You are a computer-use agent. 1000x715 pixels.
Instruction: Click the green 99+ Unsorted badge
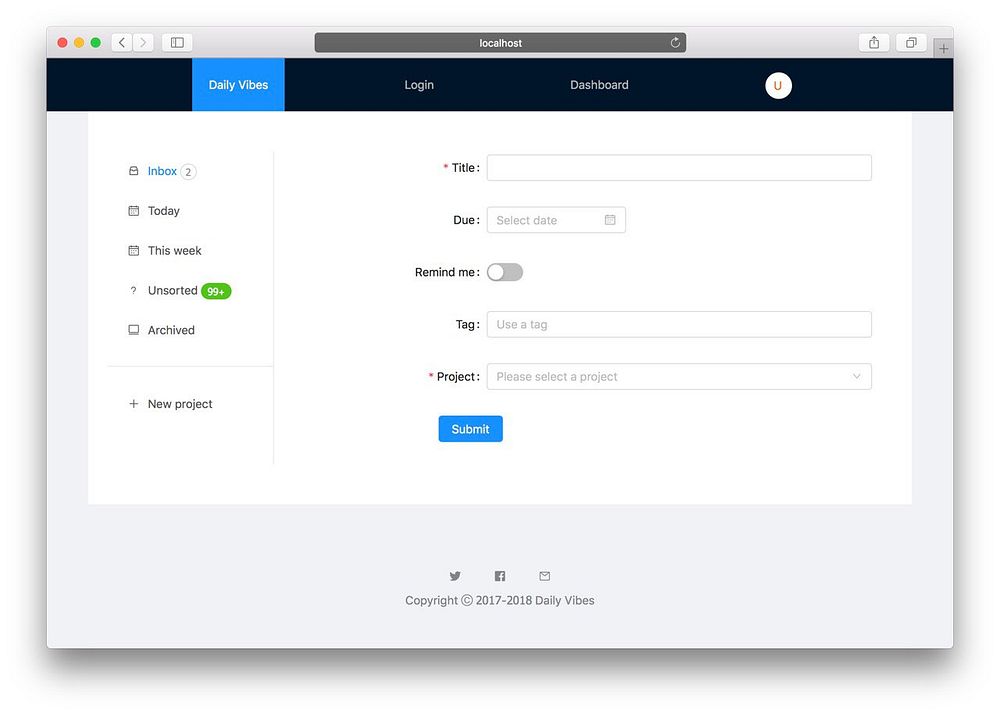216,291
